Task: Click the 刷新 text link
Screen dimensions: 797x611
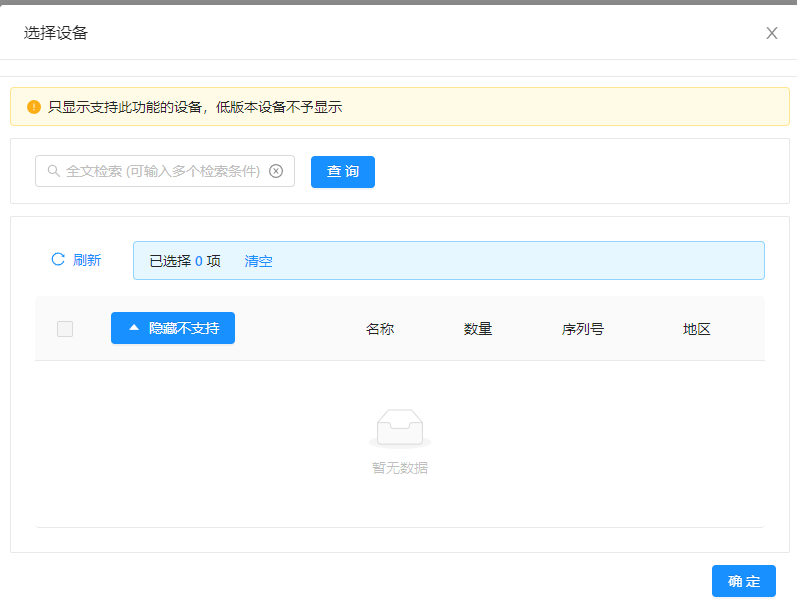Action: [x=87, y=260]
